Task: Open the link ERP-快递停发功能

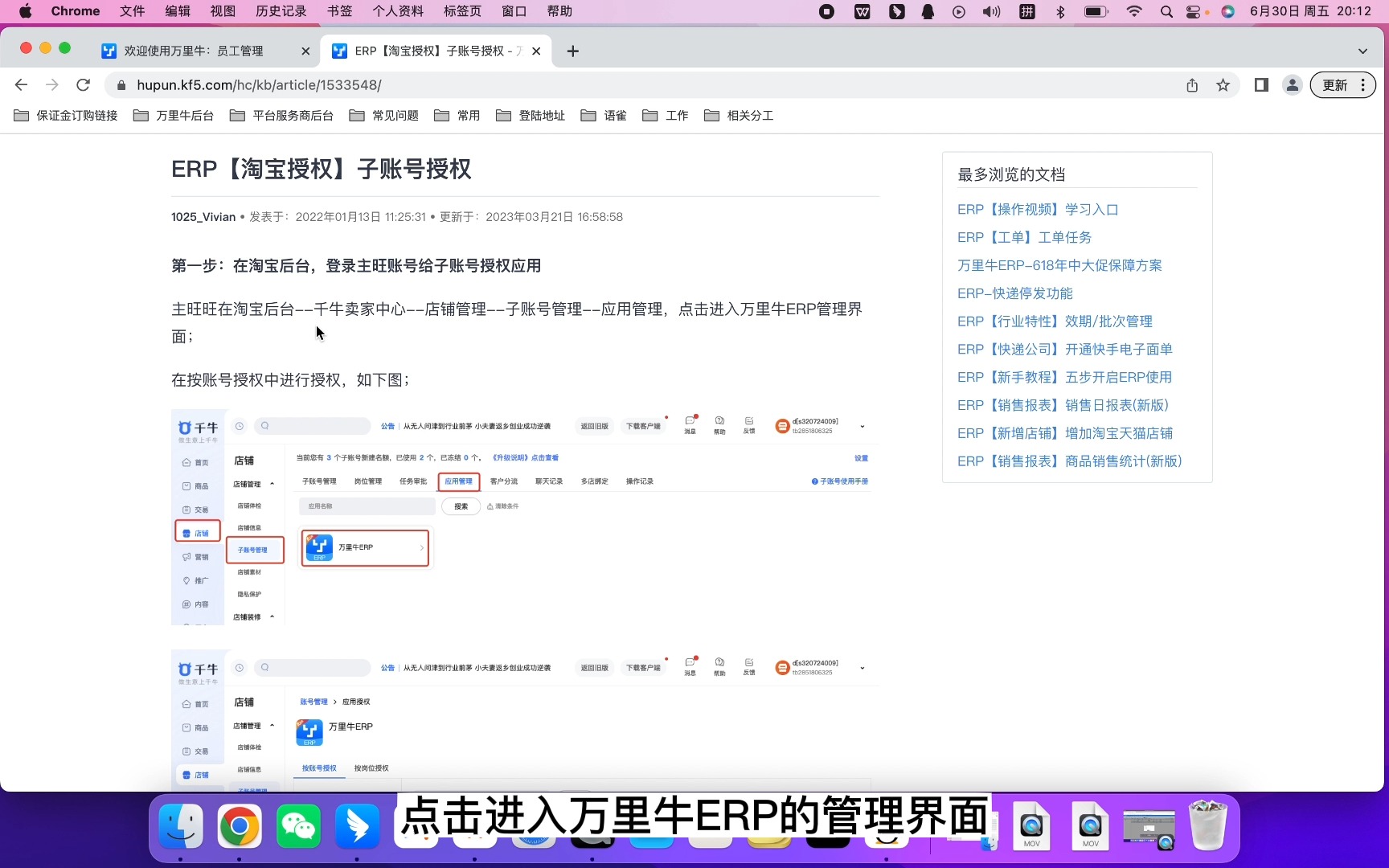Action: [1015, 293]
